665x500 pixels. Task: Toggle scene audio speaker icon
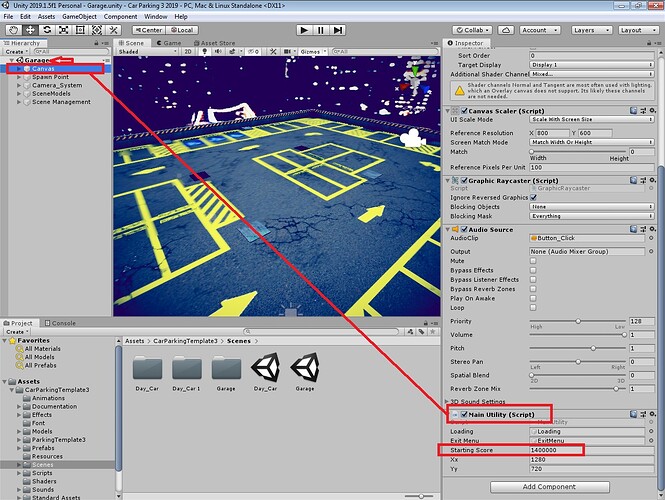click(218, 51)
